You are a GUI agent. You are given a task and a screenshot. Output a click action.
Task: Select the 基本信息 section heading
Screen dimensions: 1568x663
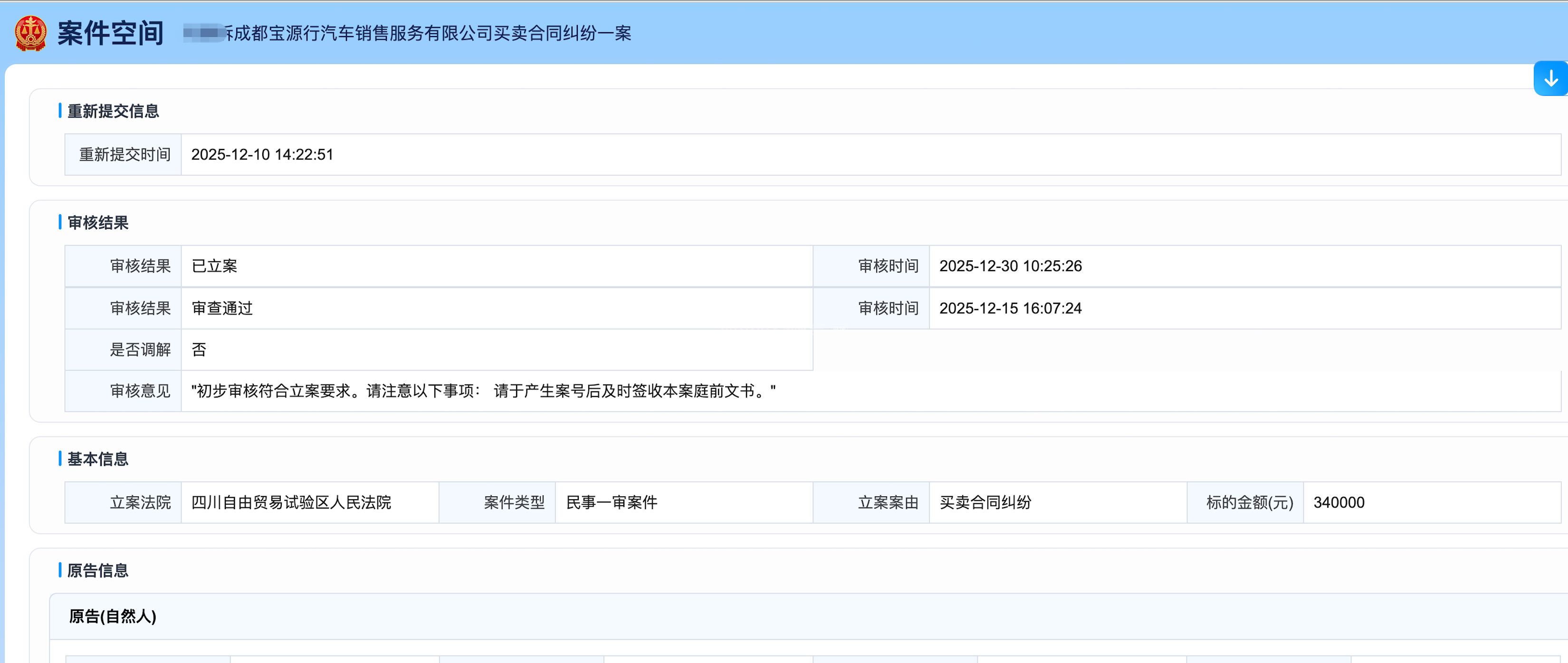point(97,459)
